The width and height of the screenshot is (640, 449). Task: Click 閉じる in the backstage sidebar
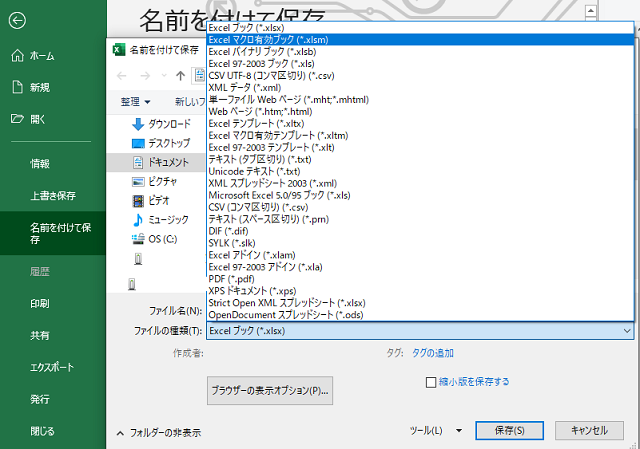42,431
